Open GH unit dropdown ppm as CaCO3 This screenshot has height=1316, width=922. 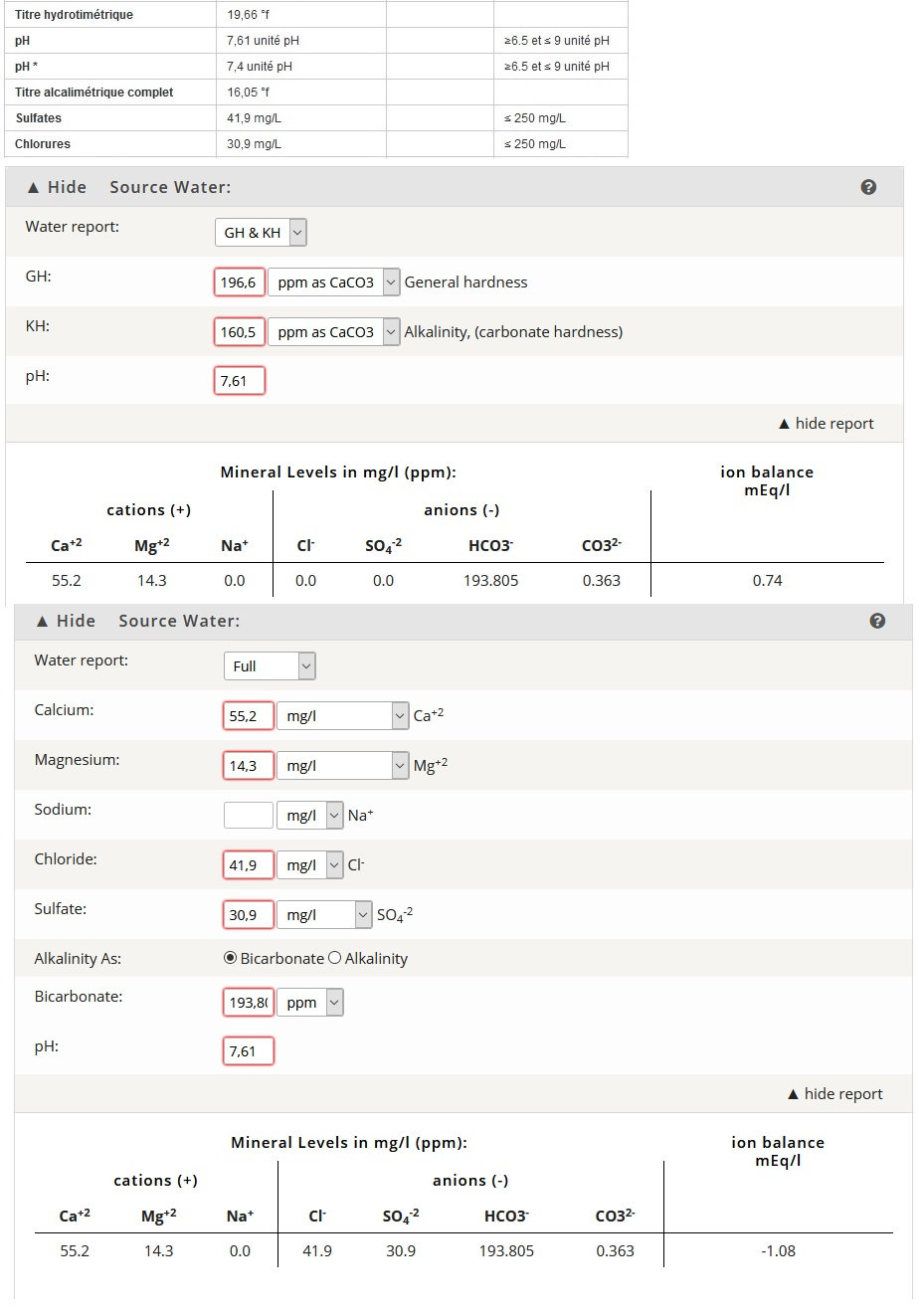coord(334,282)
